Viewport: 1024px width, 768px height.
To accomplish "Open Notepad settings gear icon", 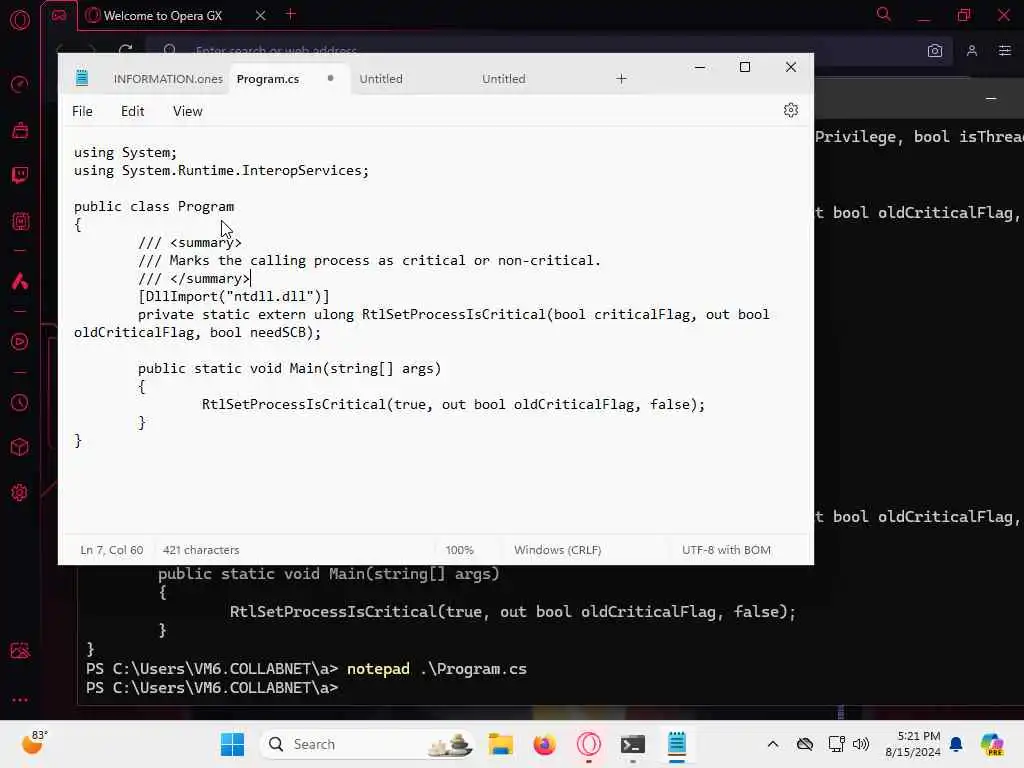I will [791, 110].
